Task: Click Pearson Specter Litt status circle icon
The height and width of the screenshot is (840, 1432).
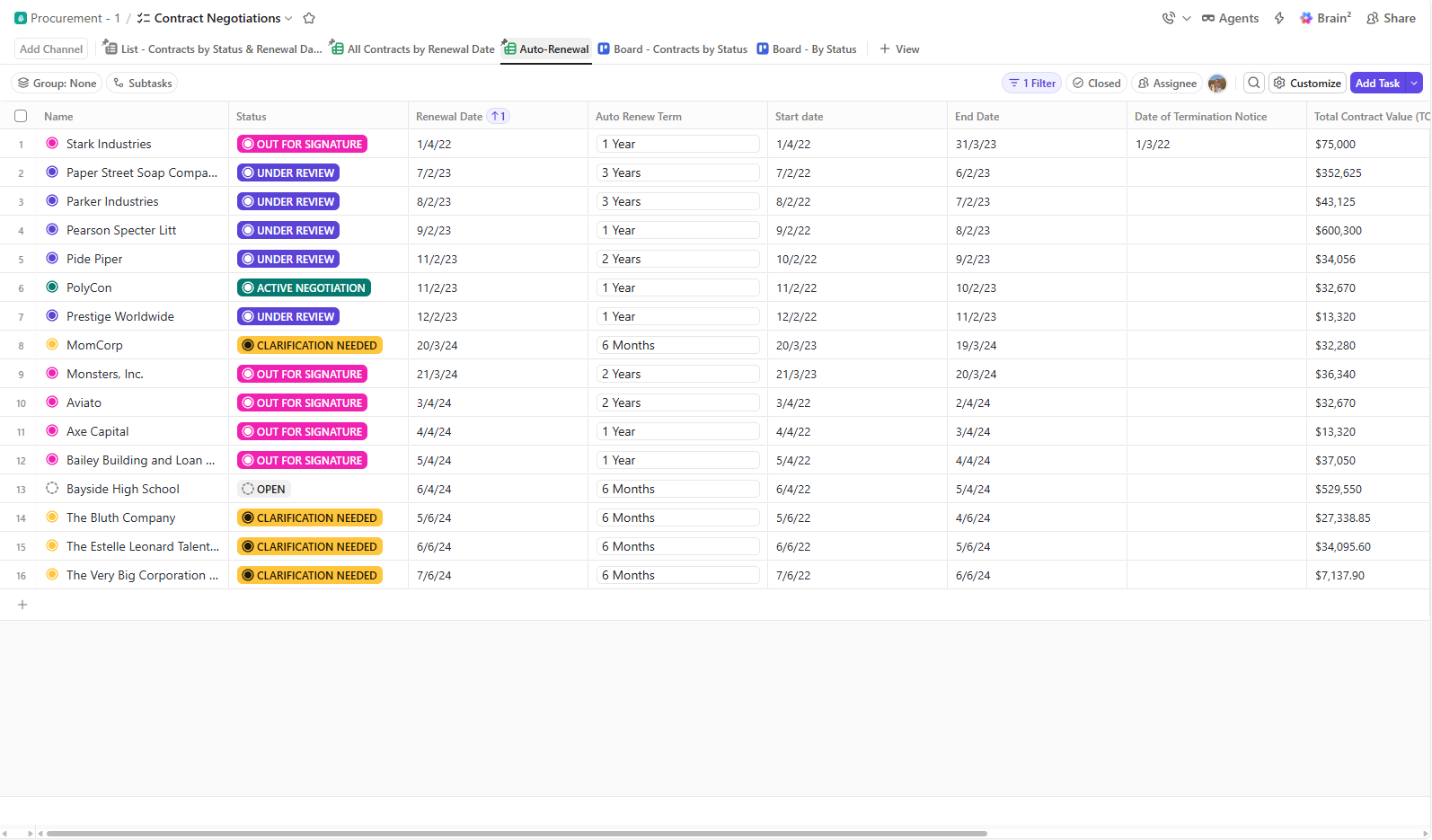Action: coord(52,229)
